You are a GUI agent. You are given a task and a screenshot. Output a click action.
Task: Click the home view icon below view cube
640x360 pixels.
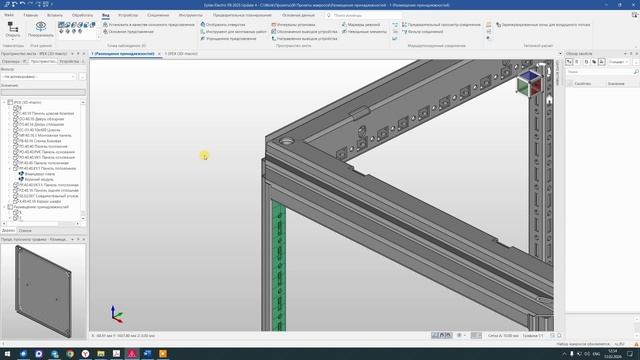549,100
